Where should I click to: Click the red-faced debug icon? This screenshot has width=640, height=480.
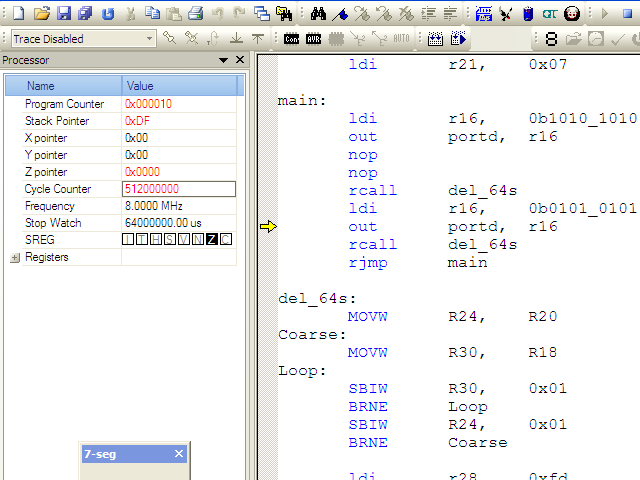click(x=572, y=14)
